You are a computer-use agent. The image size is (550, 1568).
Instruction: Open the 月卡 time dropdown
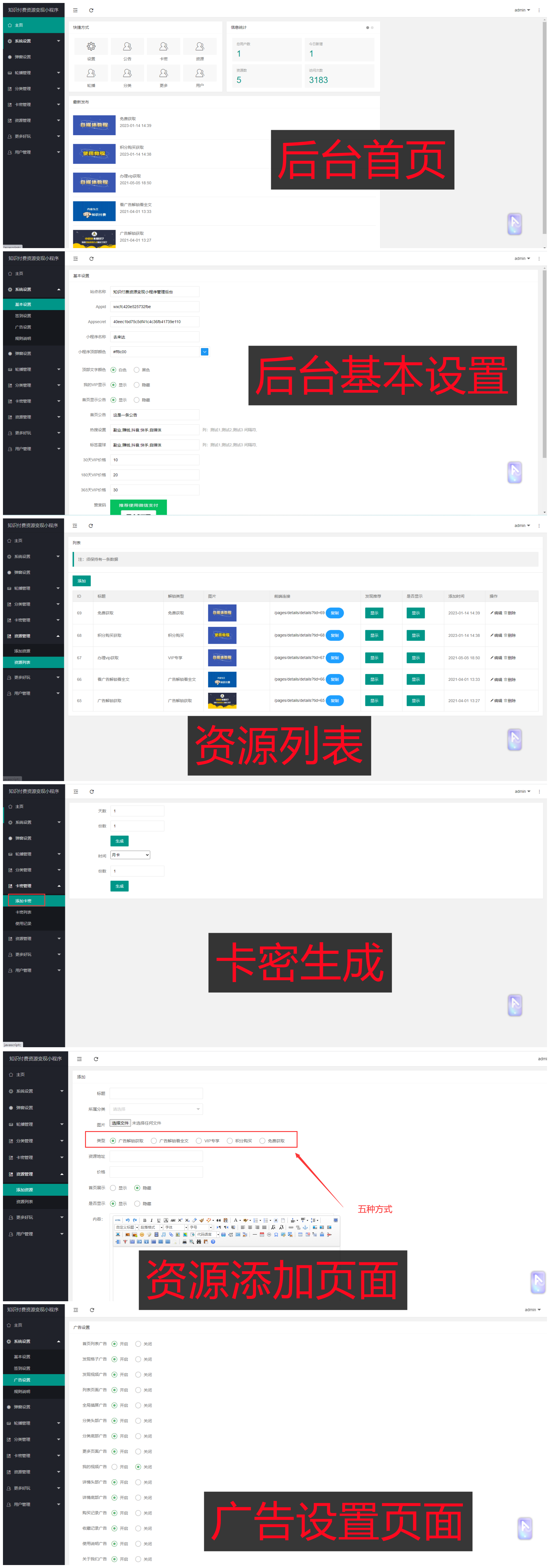click(x=130, y=856)
